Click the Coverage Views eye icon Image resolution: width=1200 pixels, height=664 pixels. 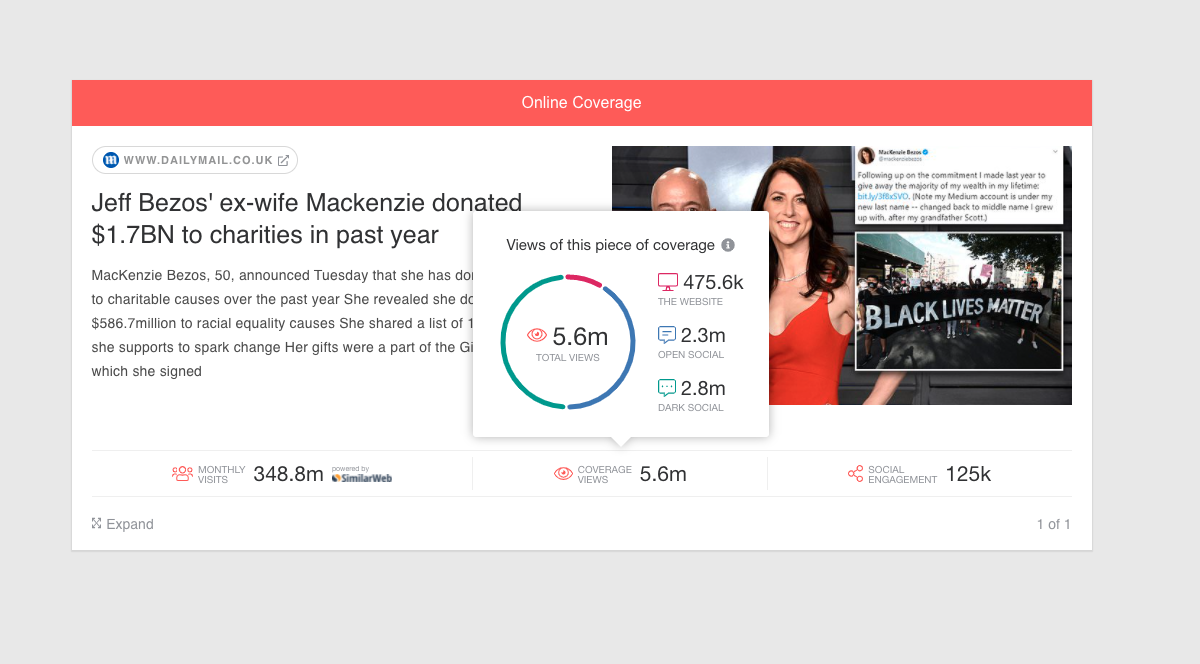(564, 474)
